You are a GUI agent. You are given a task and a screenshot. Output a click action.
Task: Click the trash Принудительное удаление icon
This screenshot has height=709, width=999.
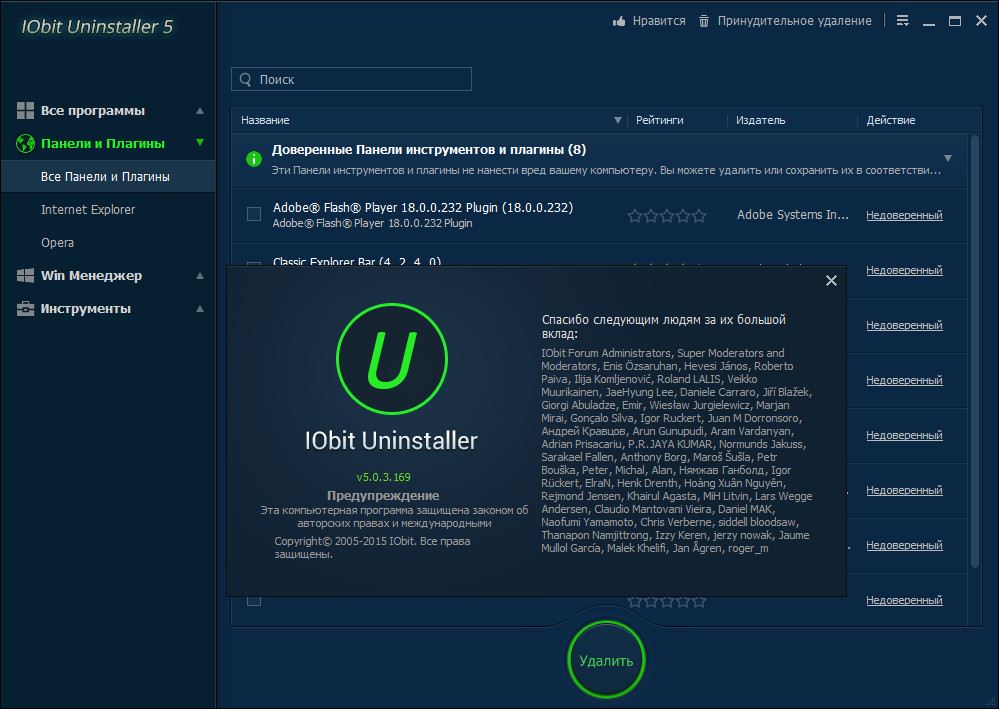click(x=704, y=21)
